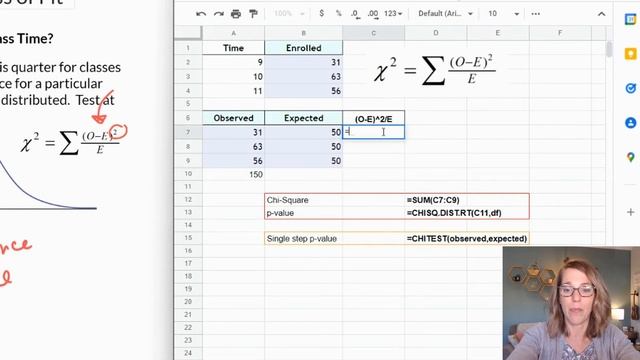Click the Observed cell 31 in row 7
The height and width of the screenshot is (360, 640).
[x=233, y=132]
